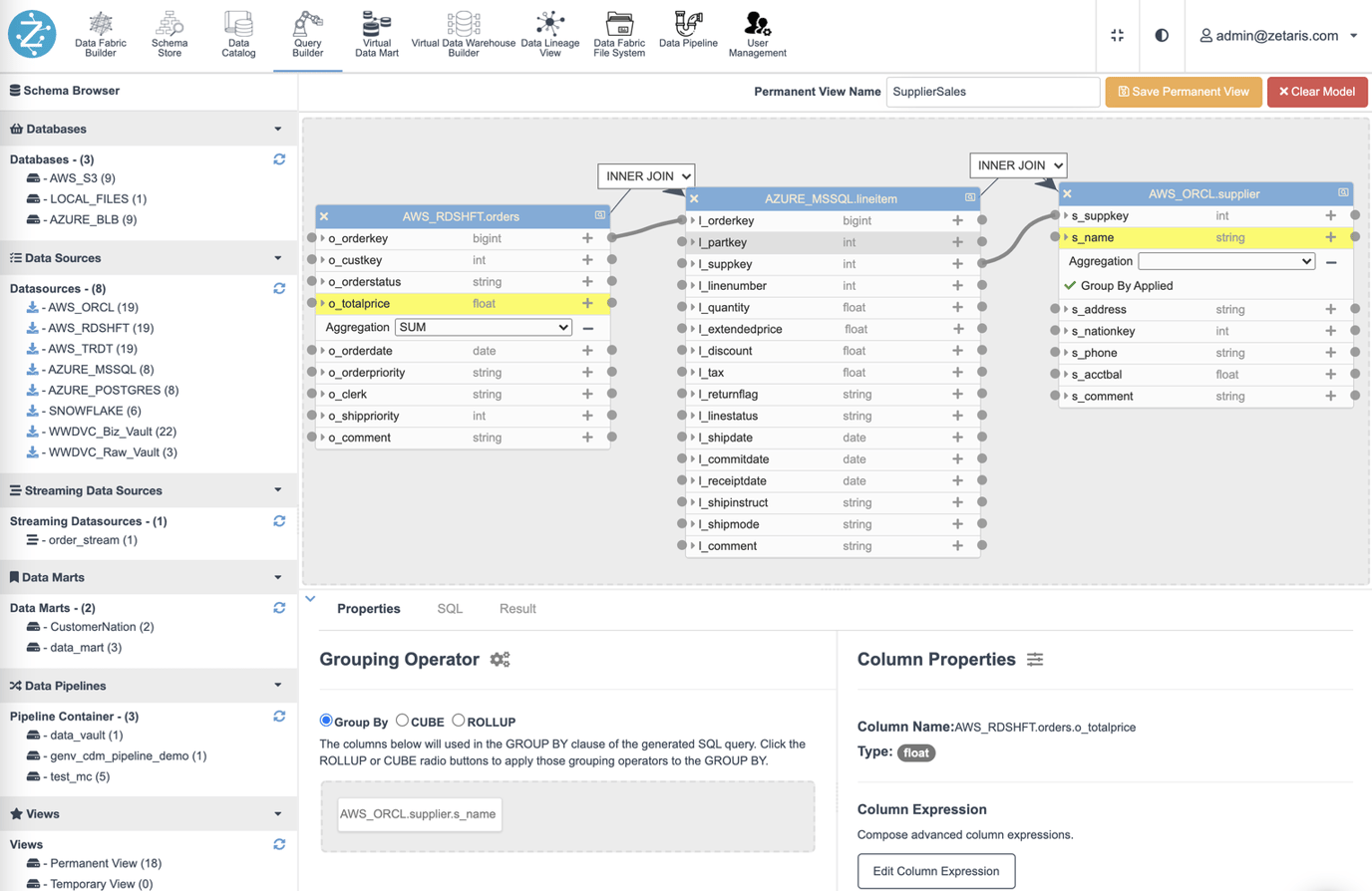Click the orders table preview icon
Viewport: 1372px width, 891px height.
(x=599, y=215)
